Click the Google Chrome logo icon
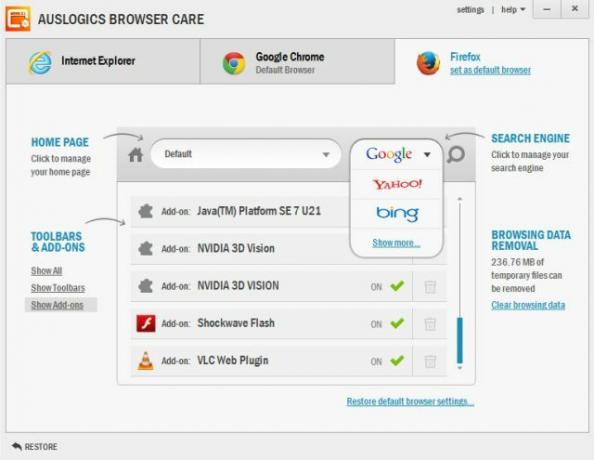This screenshot has height=460, width=594. pyautogui.click(x=234, y=63)
